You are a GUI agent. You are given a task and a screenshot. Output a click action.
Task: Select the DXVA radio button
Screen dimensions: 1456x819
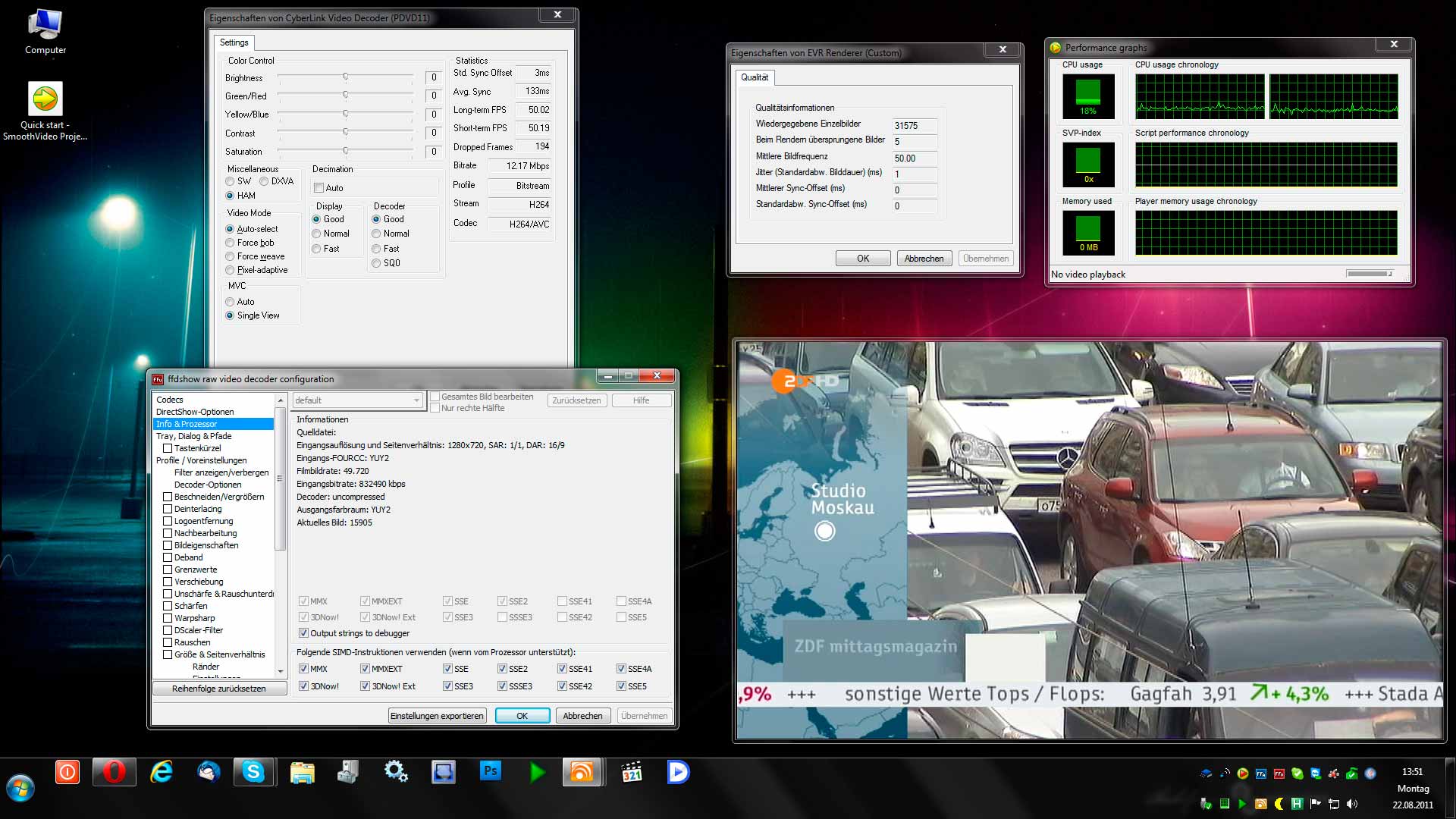(264, 181)
